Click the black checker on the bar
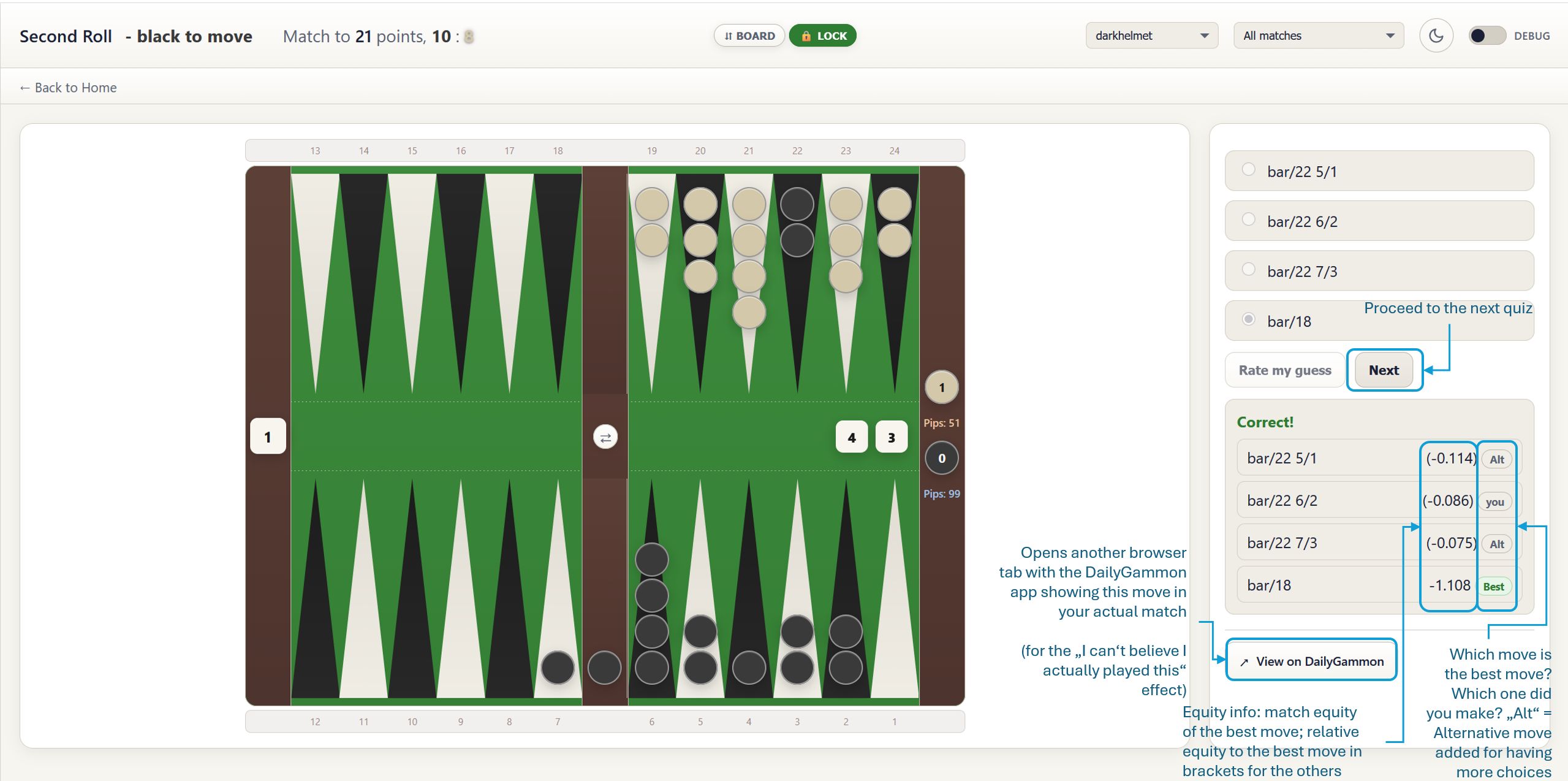The height and width of the screenshot is (781, 1568). 604,667
